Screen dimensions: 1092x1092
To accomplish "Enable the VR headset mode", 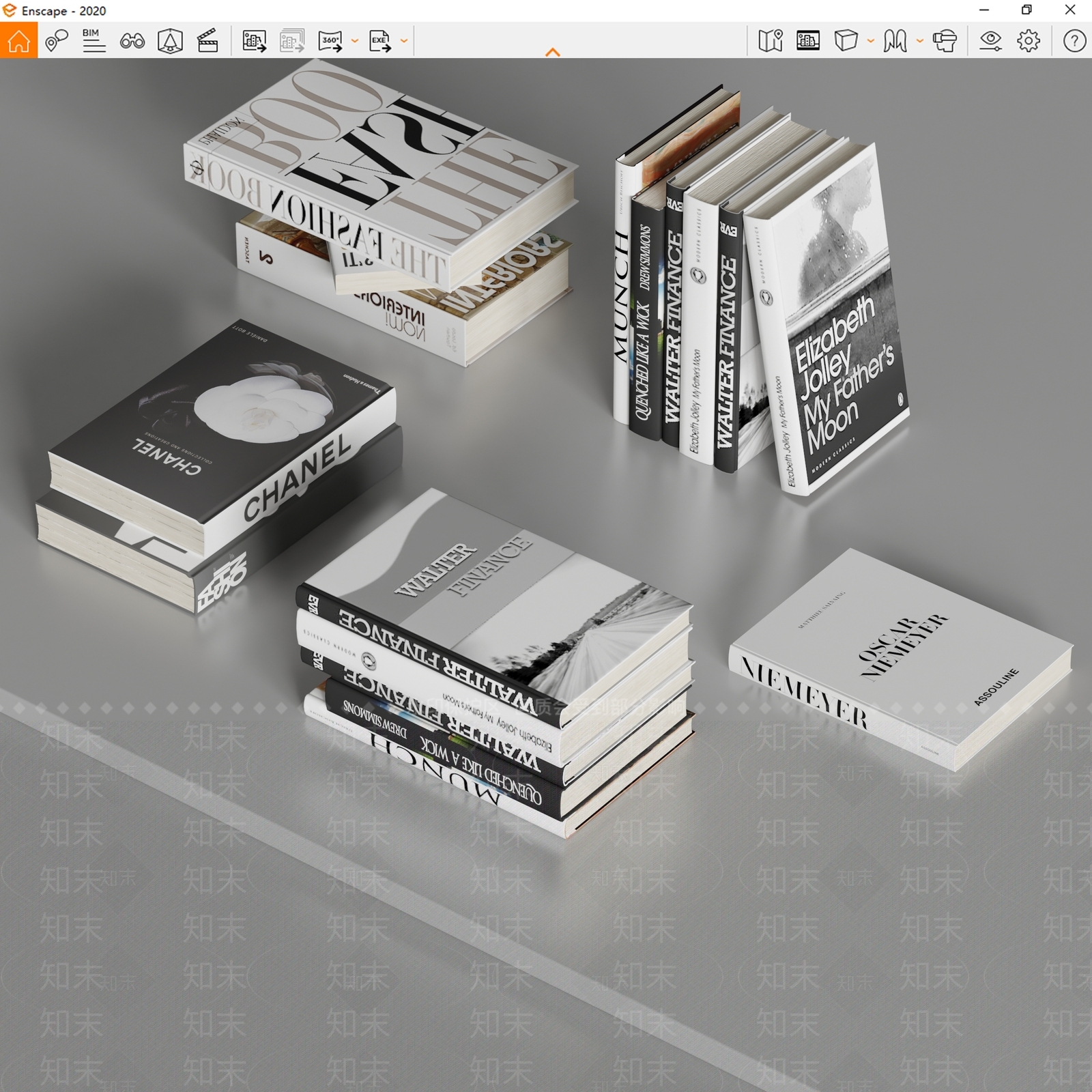I will tap(945, 41).
